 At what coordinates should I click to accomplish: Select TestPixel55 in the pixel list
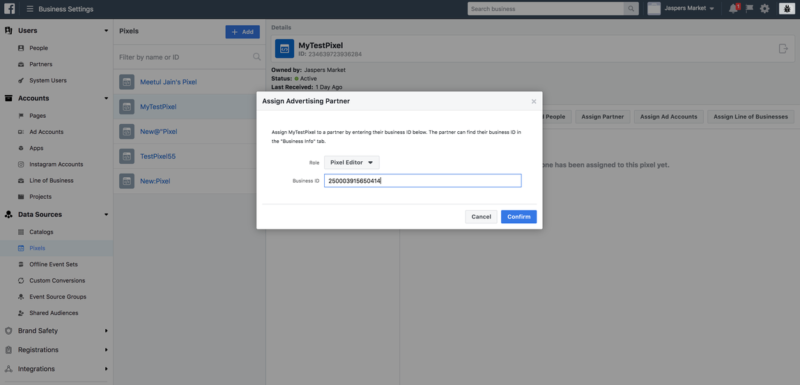click(x=189, y=156)
